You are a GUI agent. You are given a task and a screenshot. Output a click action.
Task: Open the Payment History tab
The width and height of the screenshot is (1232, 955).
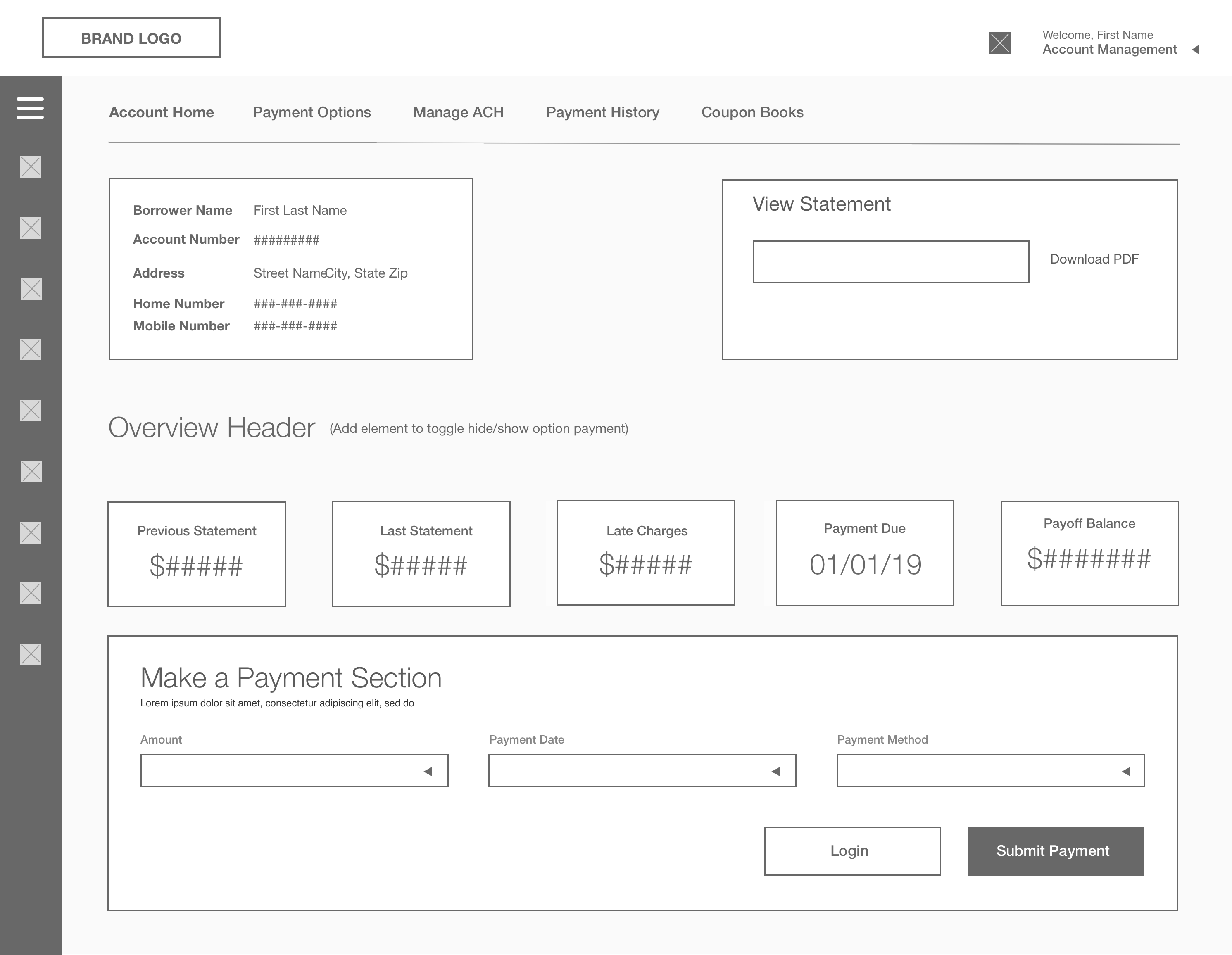coord(602,112)
